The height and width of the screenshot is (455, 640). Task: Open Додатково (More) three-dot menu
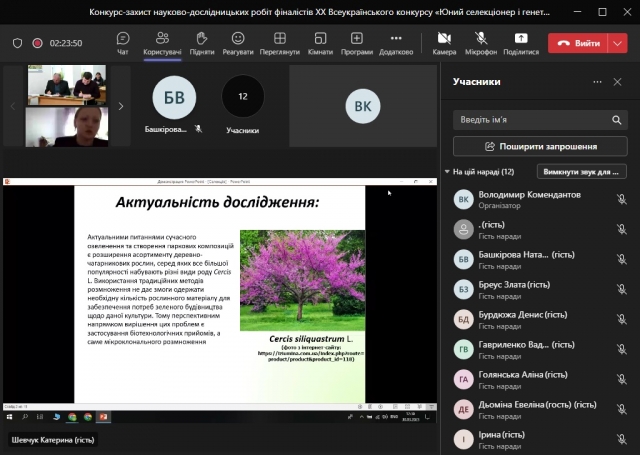(396, 42)
